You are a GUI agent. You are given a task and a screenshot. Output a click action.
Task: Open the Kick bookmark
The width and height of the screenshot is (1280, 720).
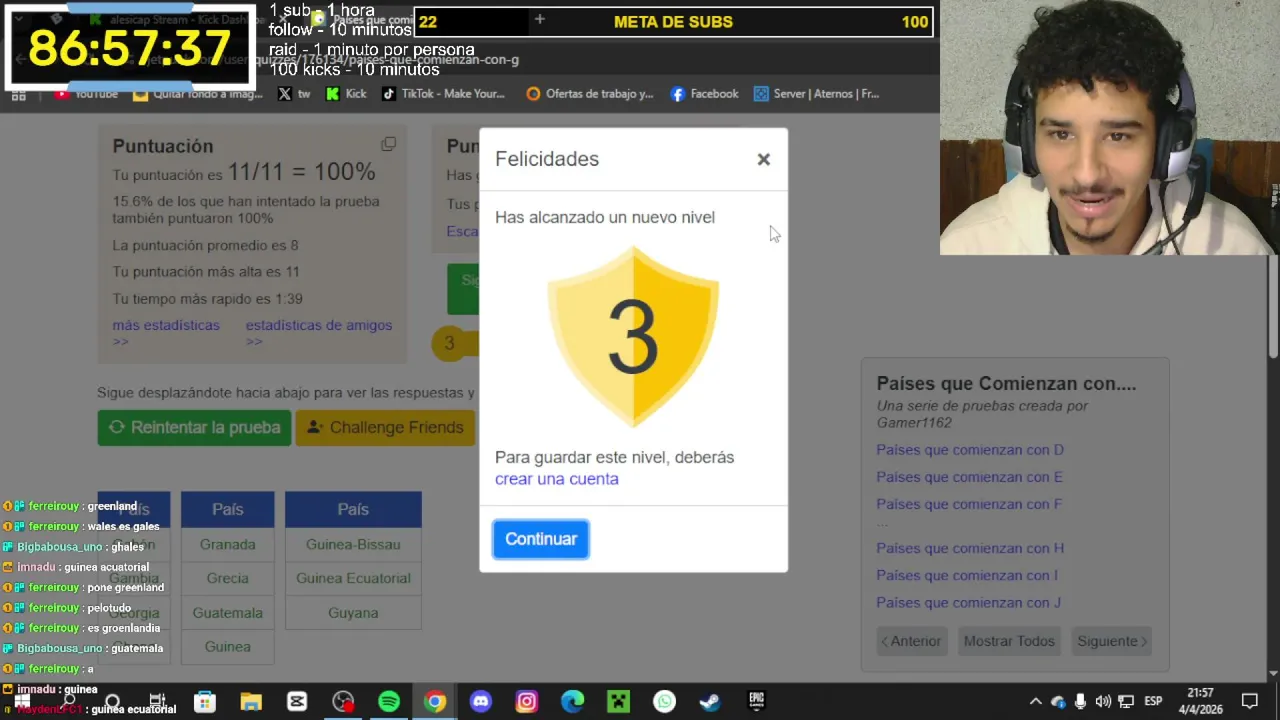345,94
